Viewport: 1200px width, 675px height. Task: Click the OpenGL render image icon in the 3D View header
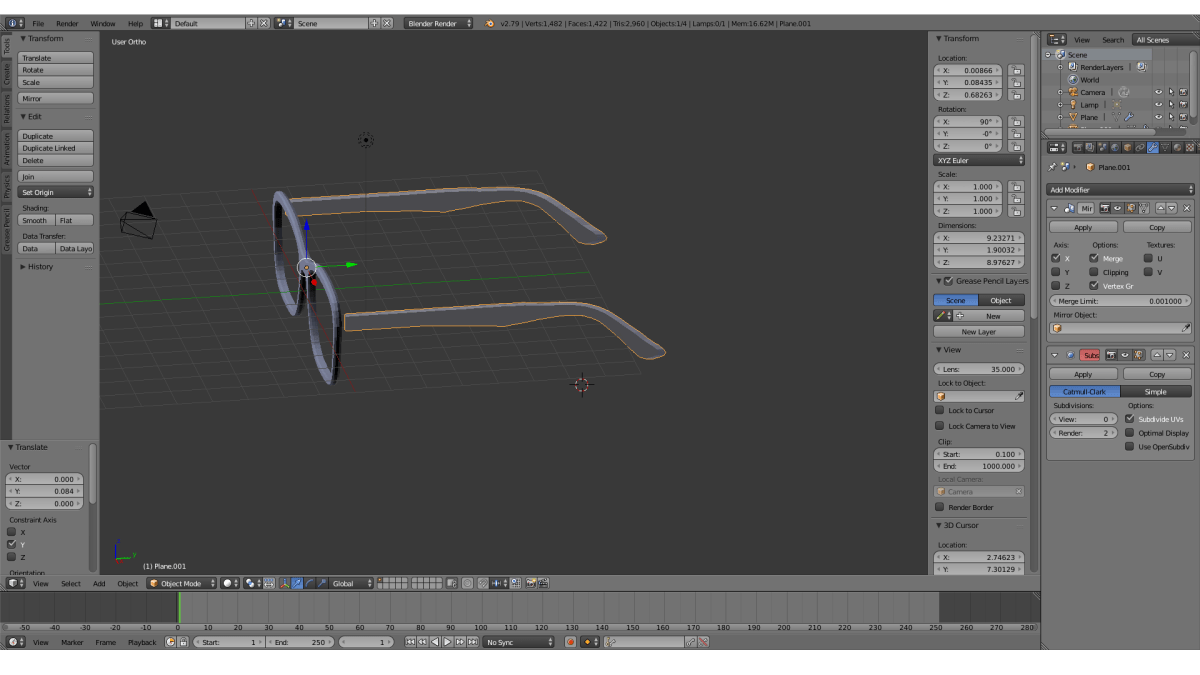pos(531,583)
